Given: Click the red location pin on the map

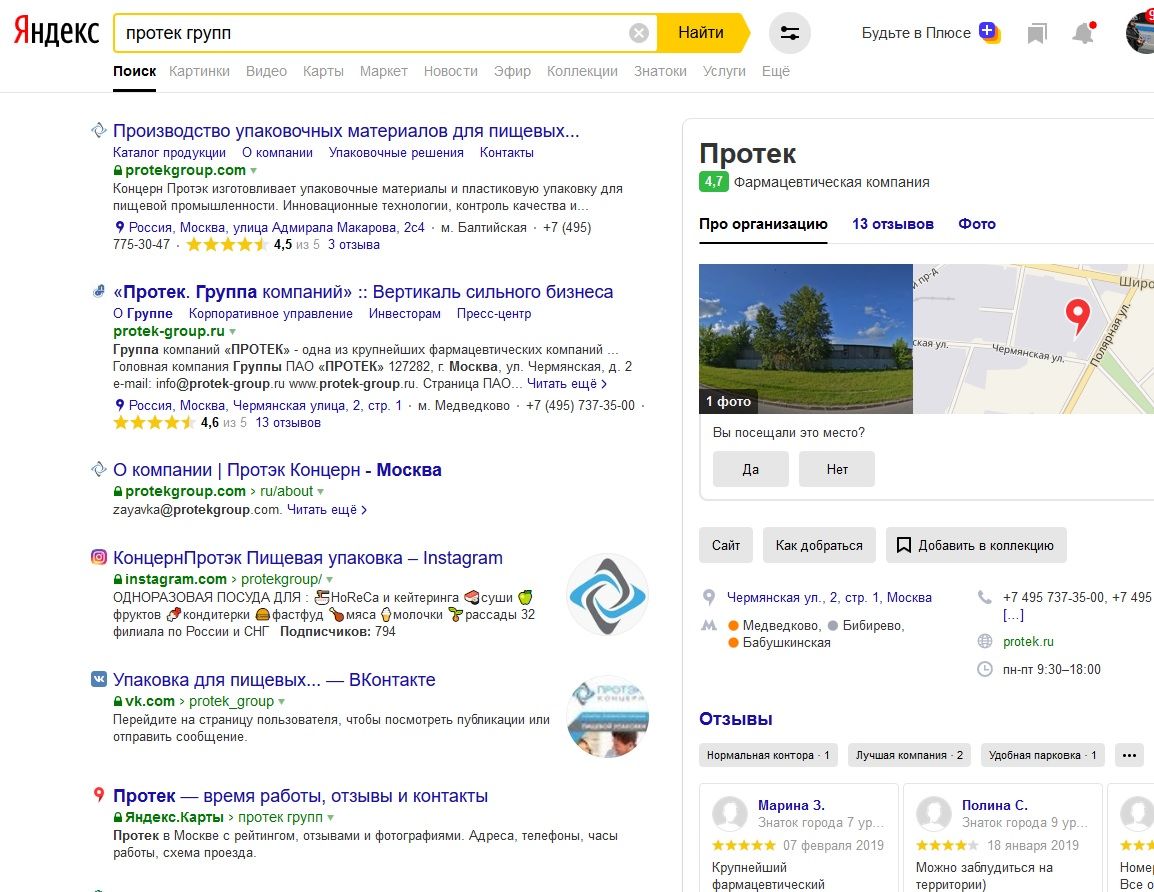Looking at the screenshot, I should pyautogui.click(x=1077, y=317).
